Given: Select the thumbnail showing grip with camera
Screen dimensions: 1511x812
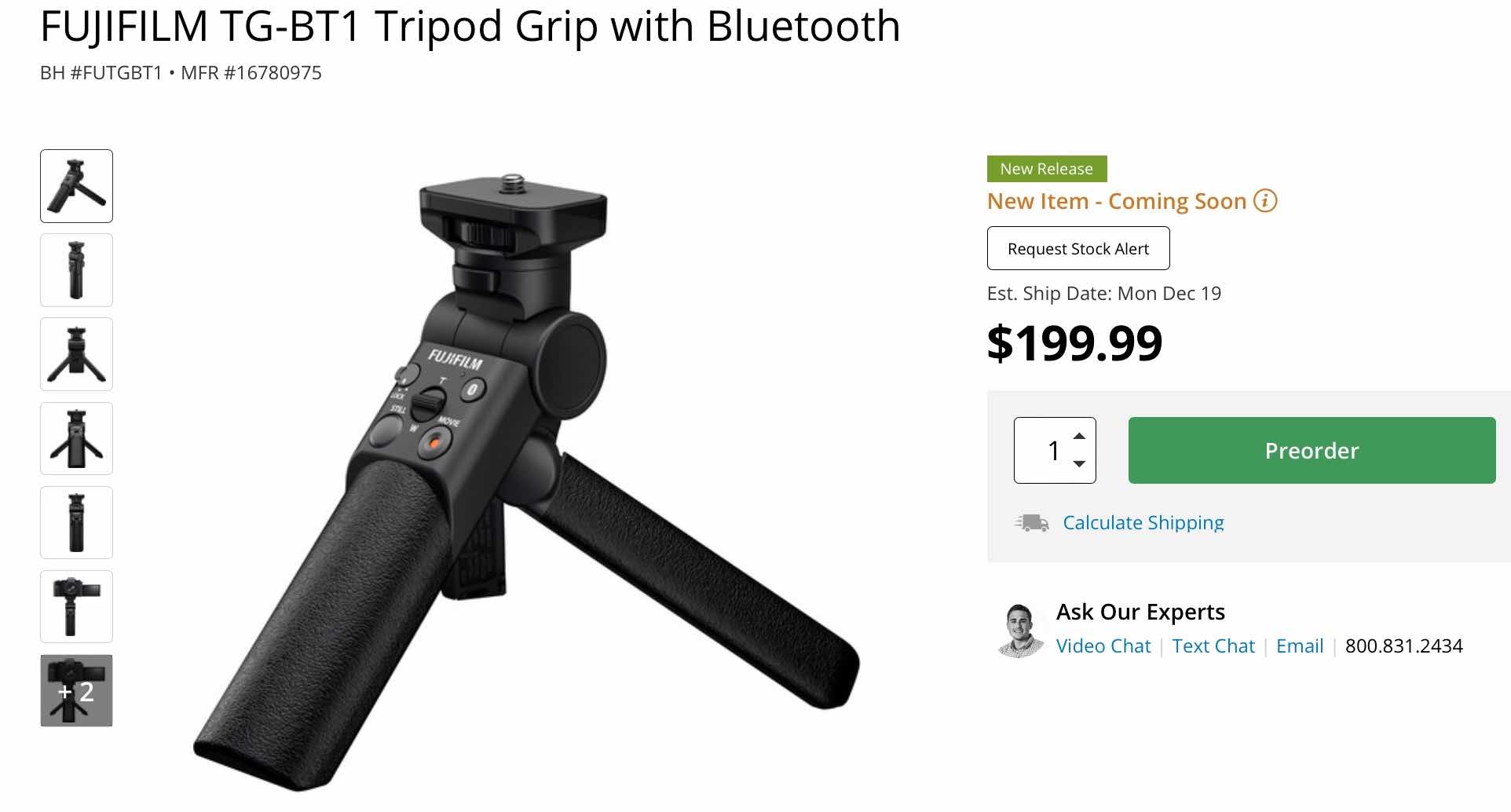Looking at the screenshot, I should click(x=76, y=606).
